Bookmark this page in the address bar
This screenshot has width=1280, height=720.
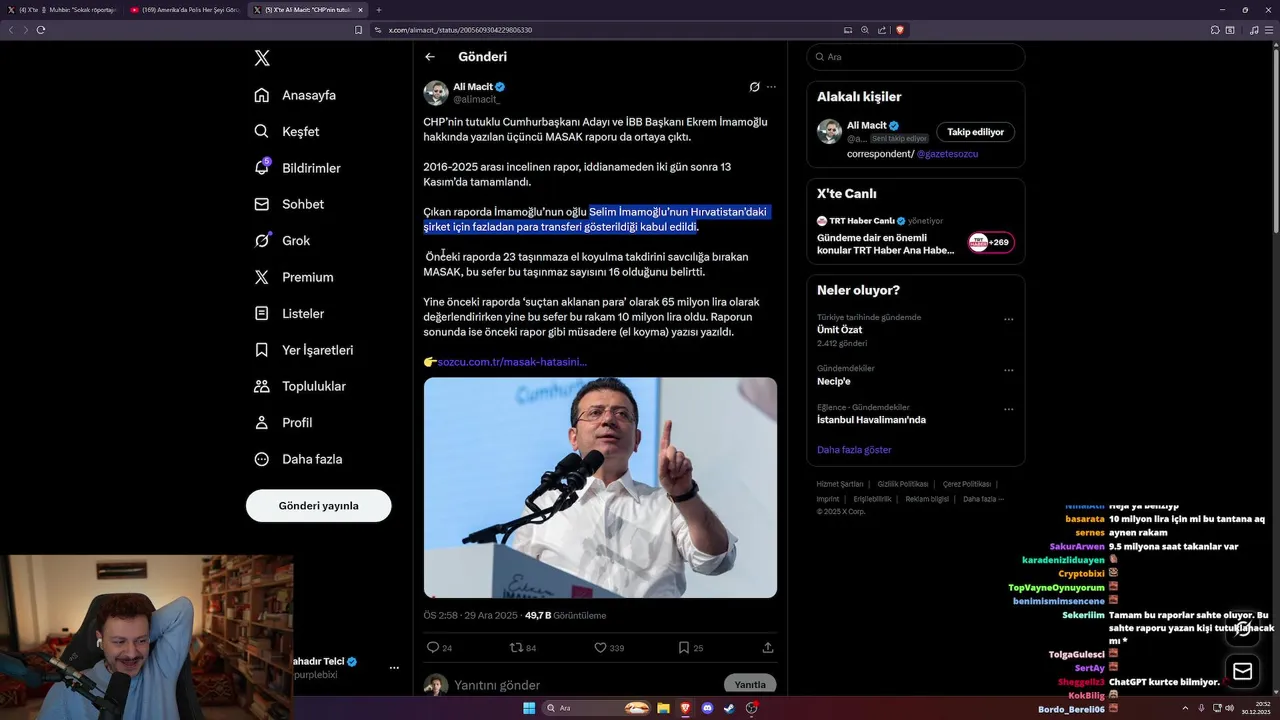[358, 30]
